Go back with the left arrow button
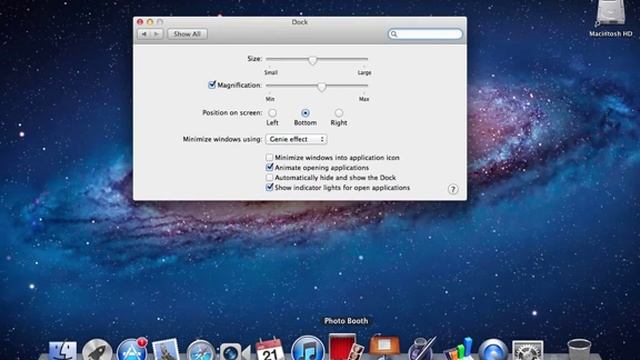The height and width of the screenshot is (360, 640). click(x=144, y=34)
